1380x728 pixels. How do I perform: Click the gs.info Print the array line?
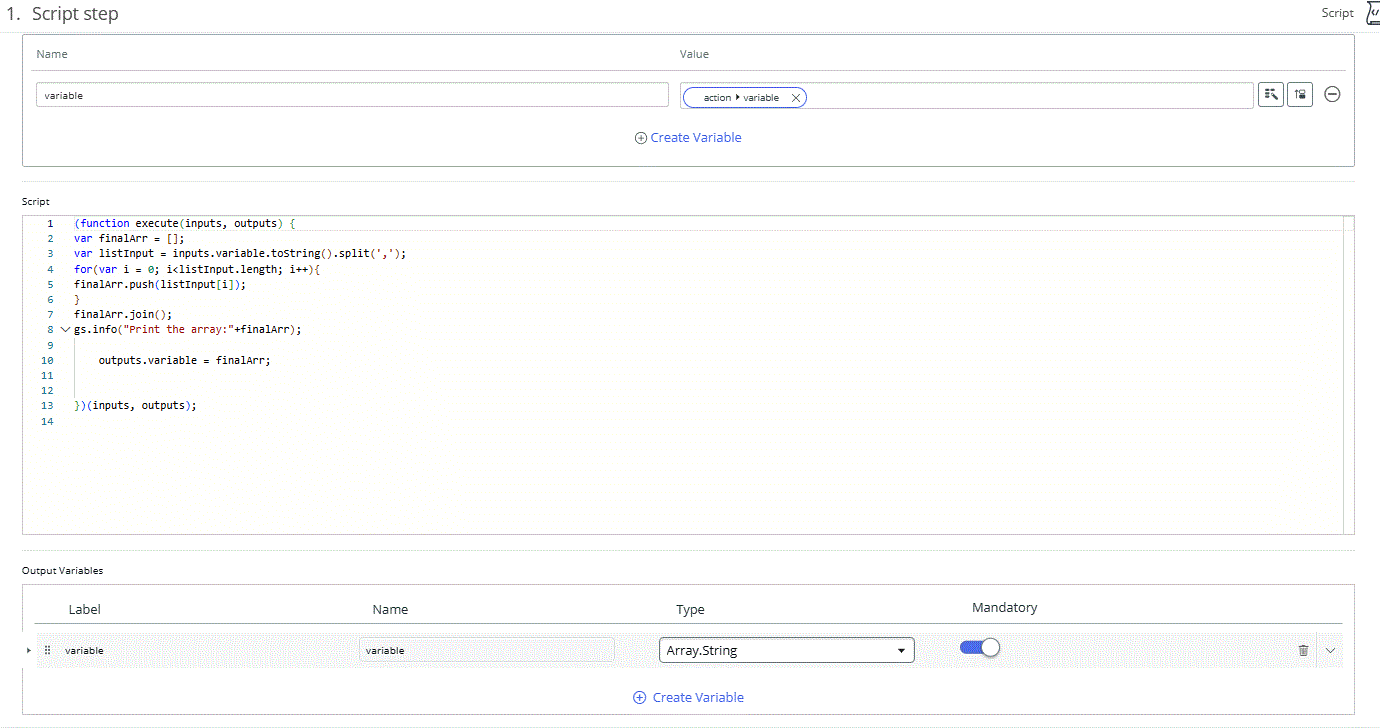pos(187,329)
